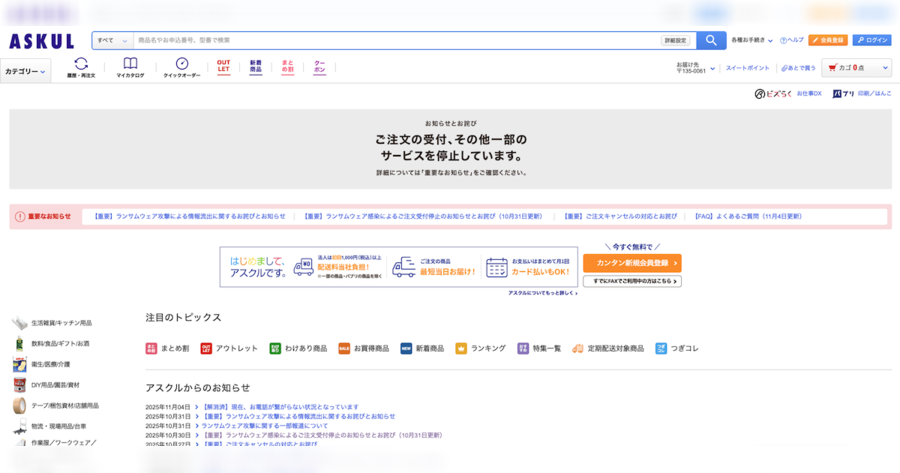
Task: Open the shopping cart カゴ
Action: [856, 68]
